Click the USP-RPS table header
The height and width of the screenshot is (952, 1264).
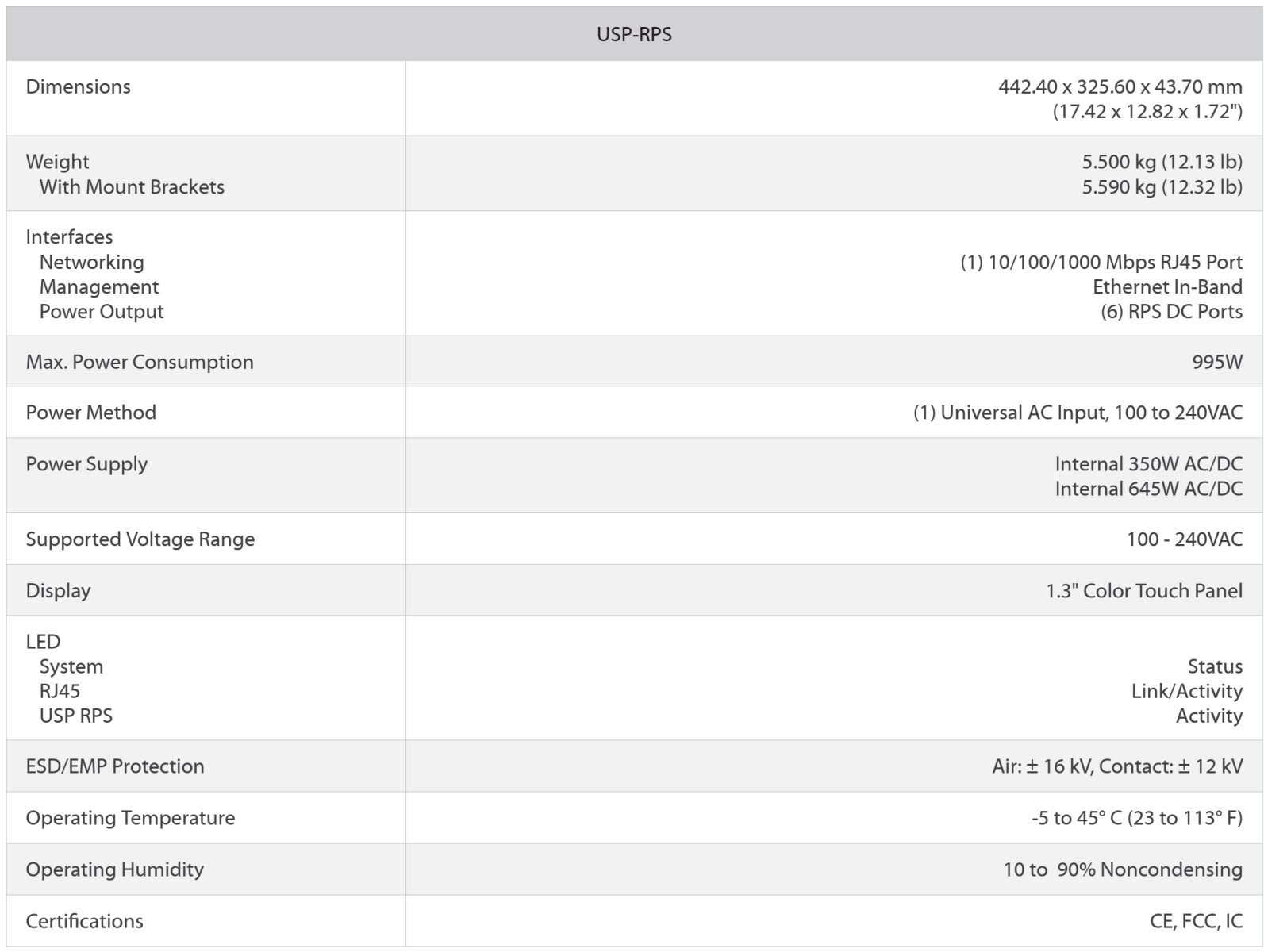click(633, 35)
